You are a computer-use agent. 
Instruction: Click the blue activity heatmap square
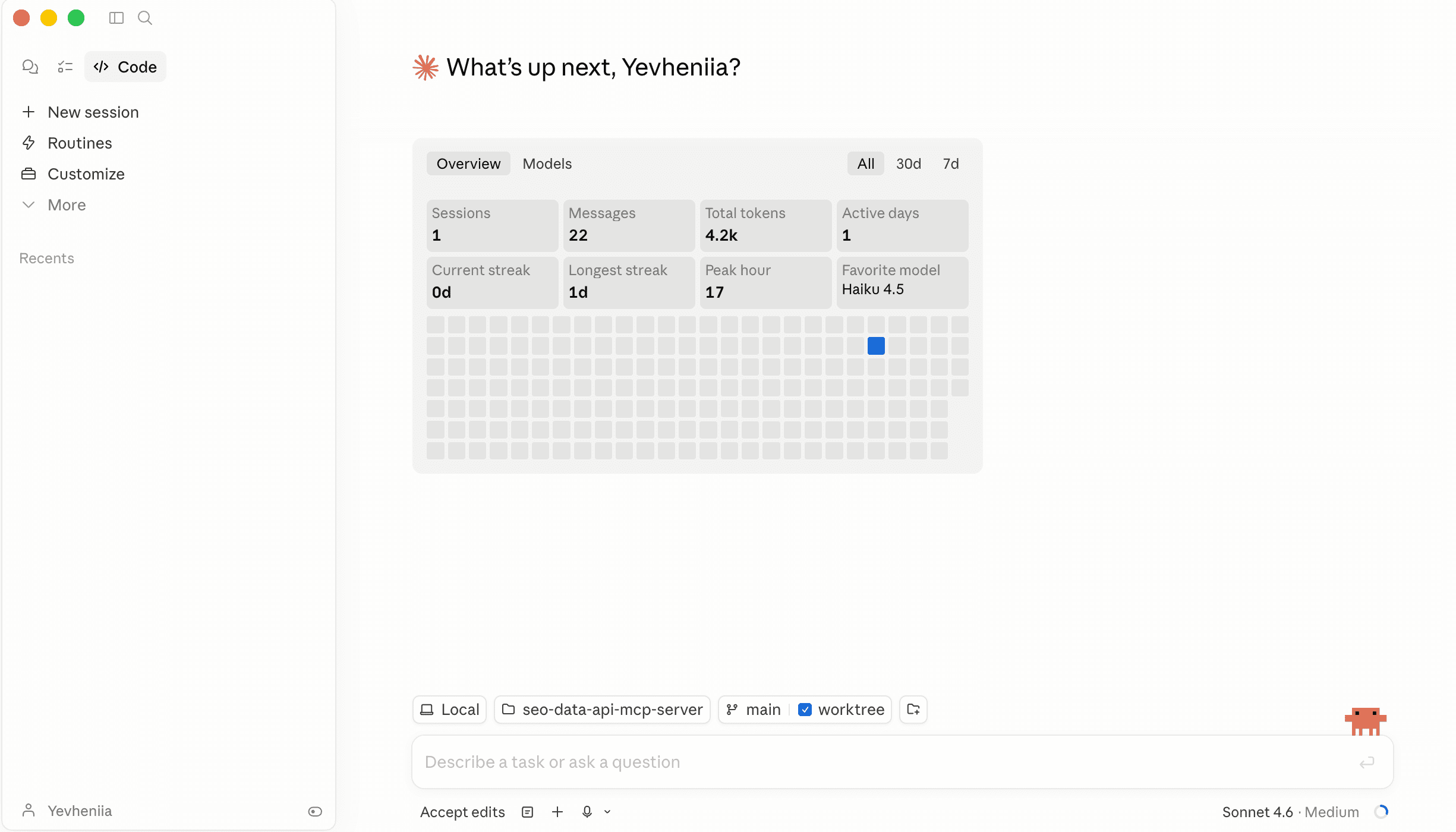[x=876, y=346]
